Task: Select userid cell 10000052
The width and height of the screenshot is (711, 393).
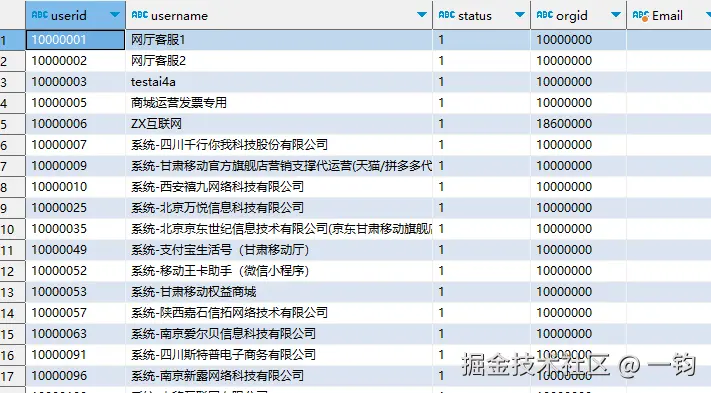Action: point(75,271)
